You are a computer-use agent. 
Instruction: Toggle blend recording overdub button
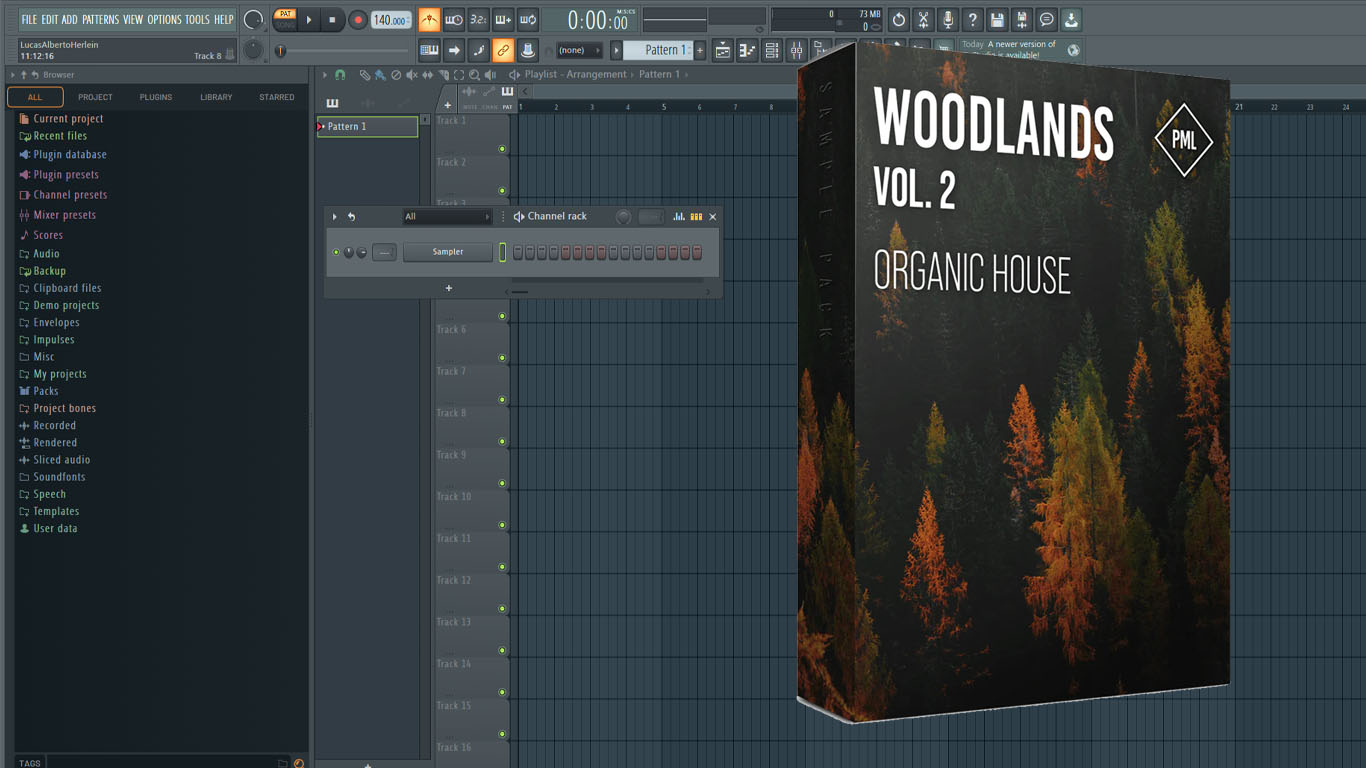(503, 20)
